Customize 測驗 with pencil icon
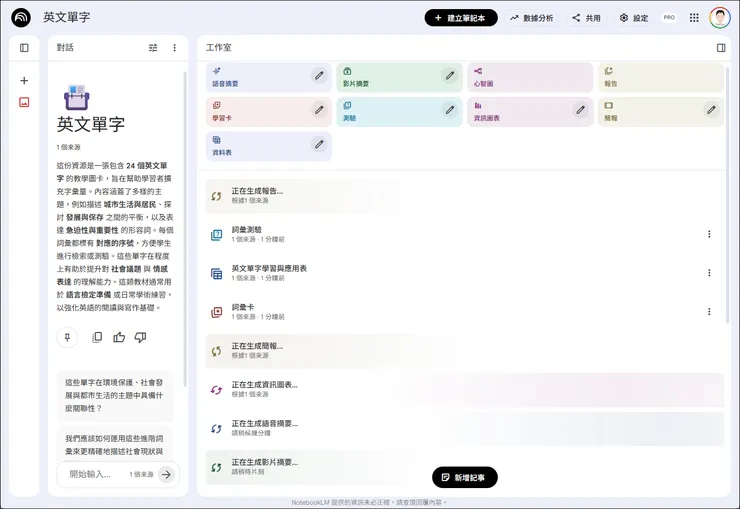The image size is (740, 509). 450,110
